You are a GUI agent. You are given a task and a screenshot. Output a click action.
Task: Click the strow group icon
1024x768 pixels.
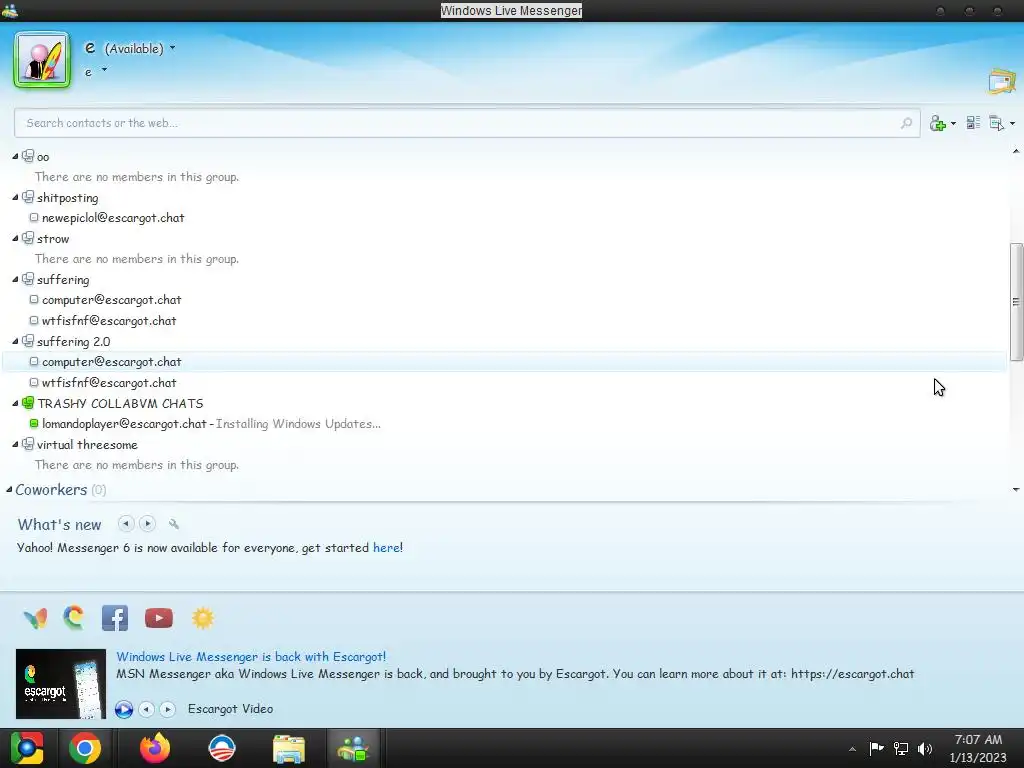pyautogui.click(x=28, y=238)
